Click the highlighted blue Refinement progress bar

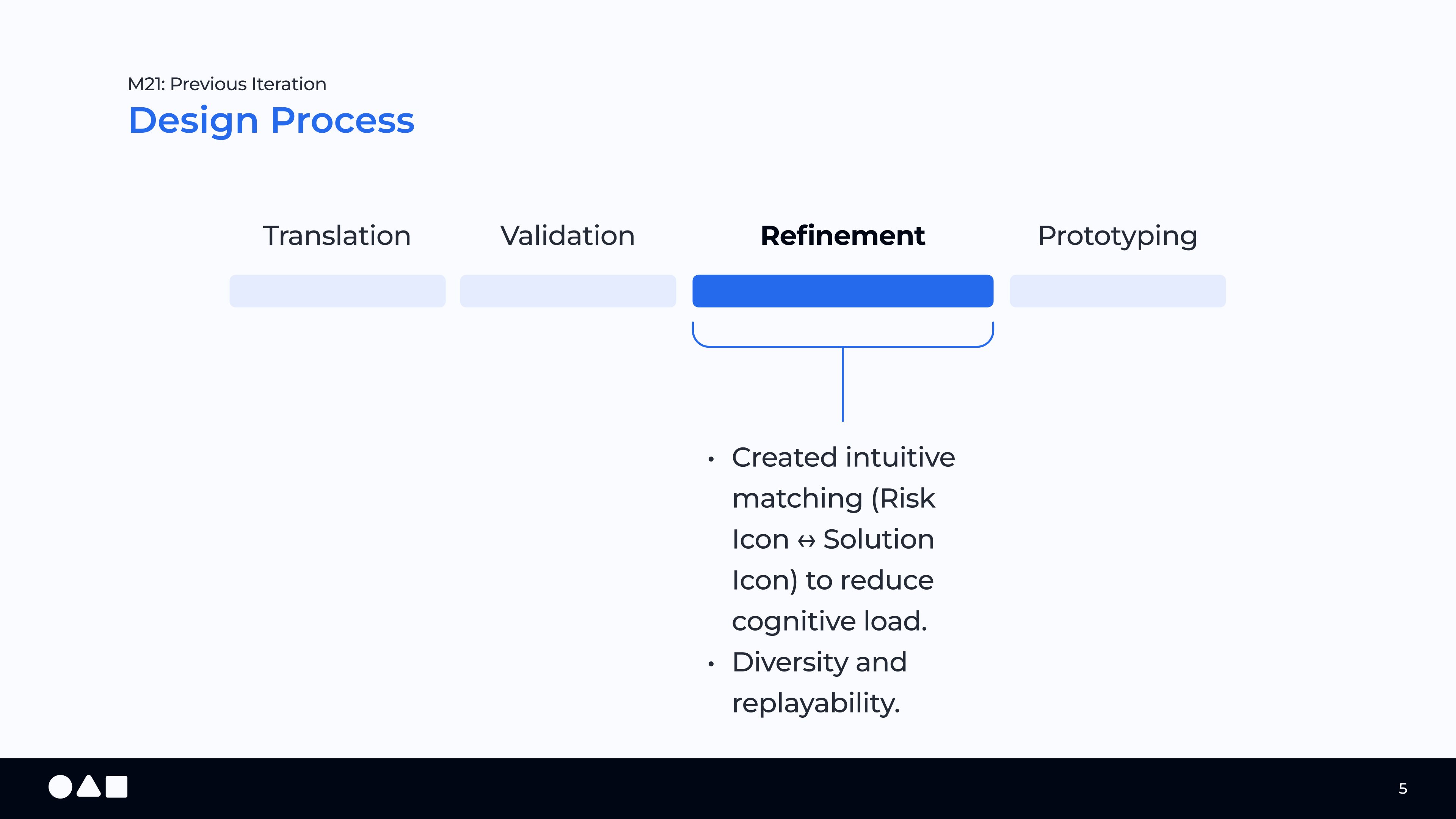(842, 291)
